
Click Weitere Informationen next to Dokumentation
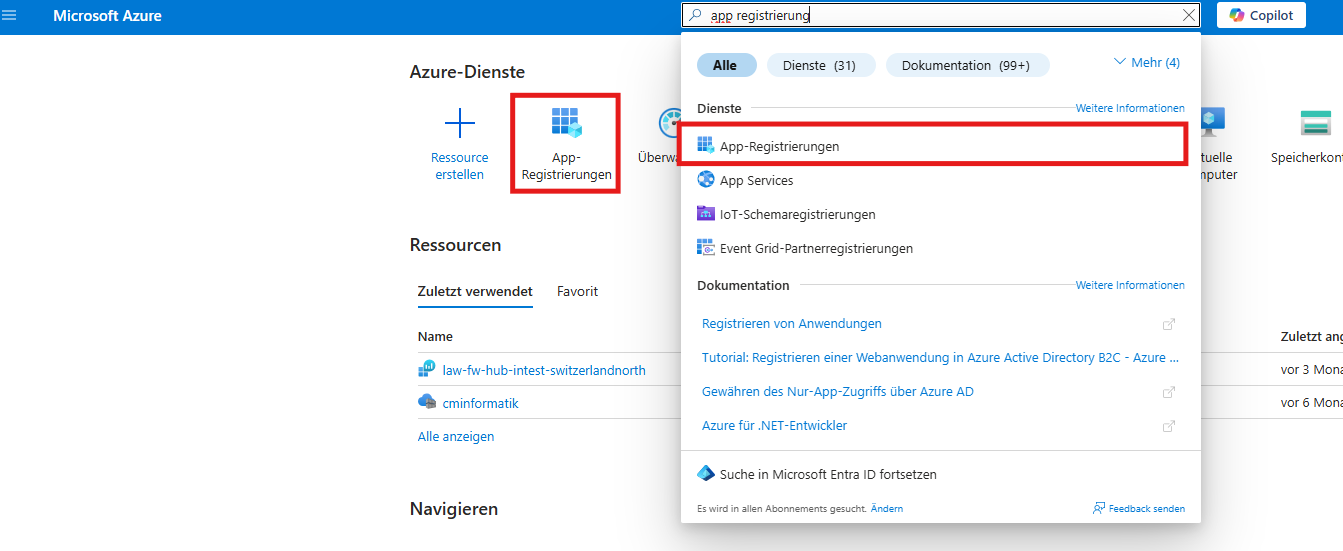(1130, 285)
